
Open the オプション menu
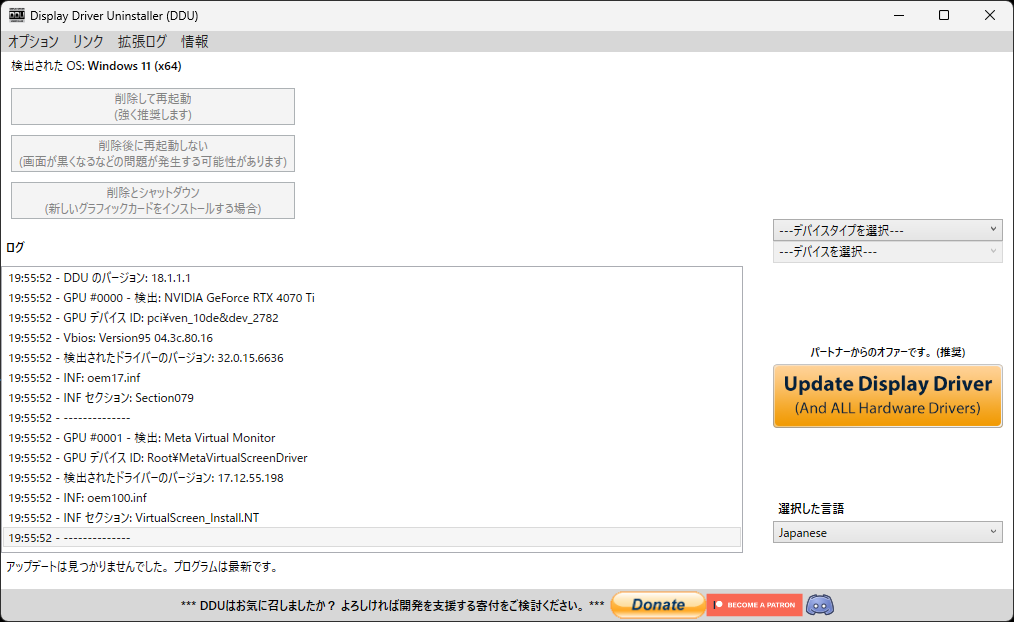click(x=33, y=41)
